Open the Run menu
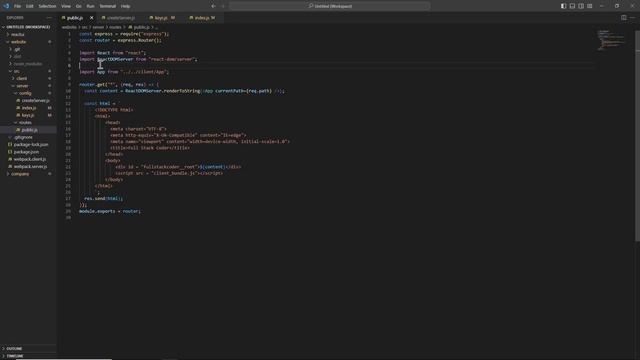The image size is (640, 360). click(91, 6)
